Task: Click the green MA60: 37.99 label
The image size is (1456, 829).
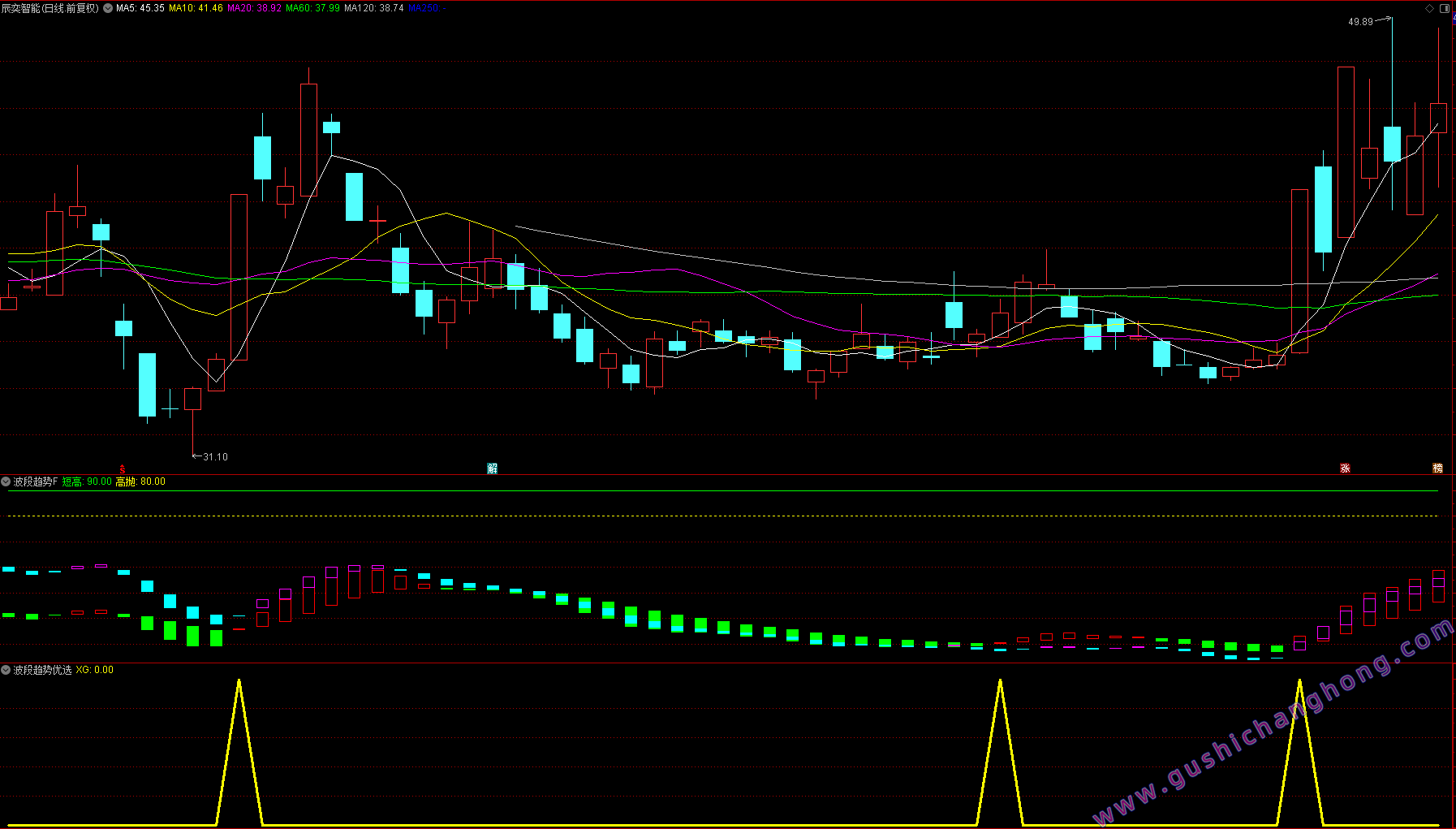Action: 312,8
